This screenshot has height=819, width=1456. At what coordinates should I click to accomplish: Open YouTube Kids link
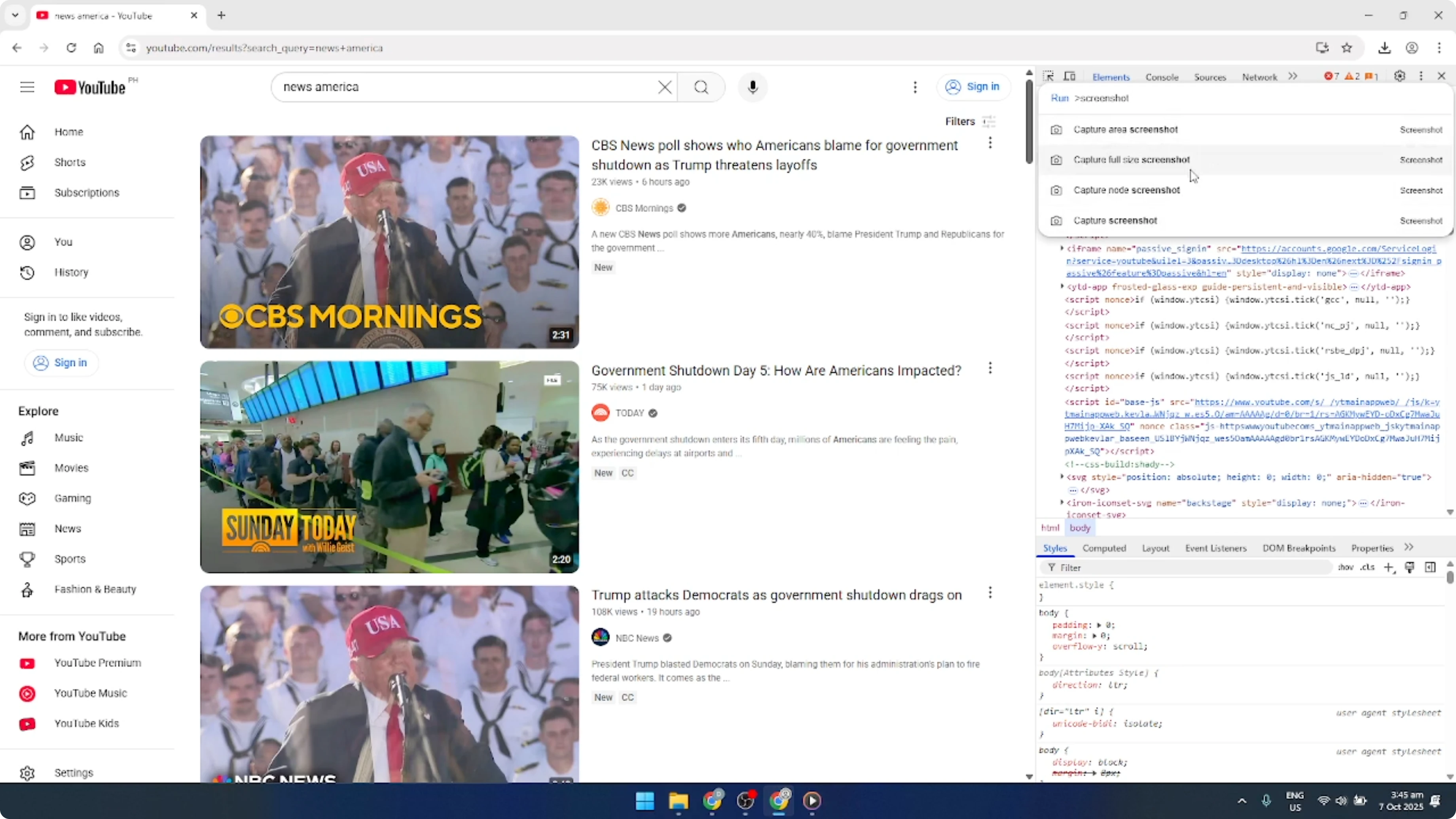click(87, 724)
